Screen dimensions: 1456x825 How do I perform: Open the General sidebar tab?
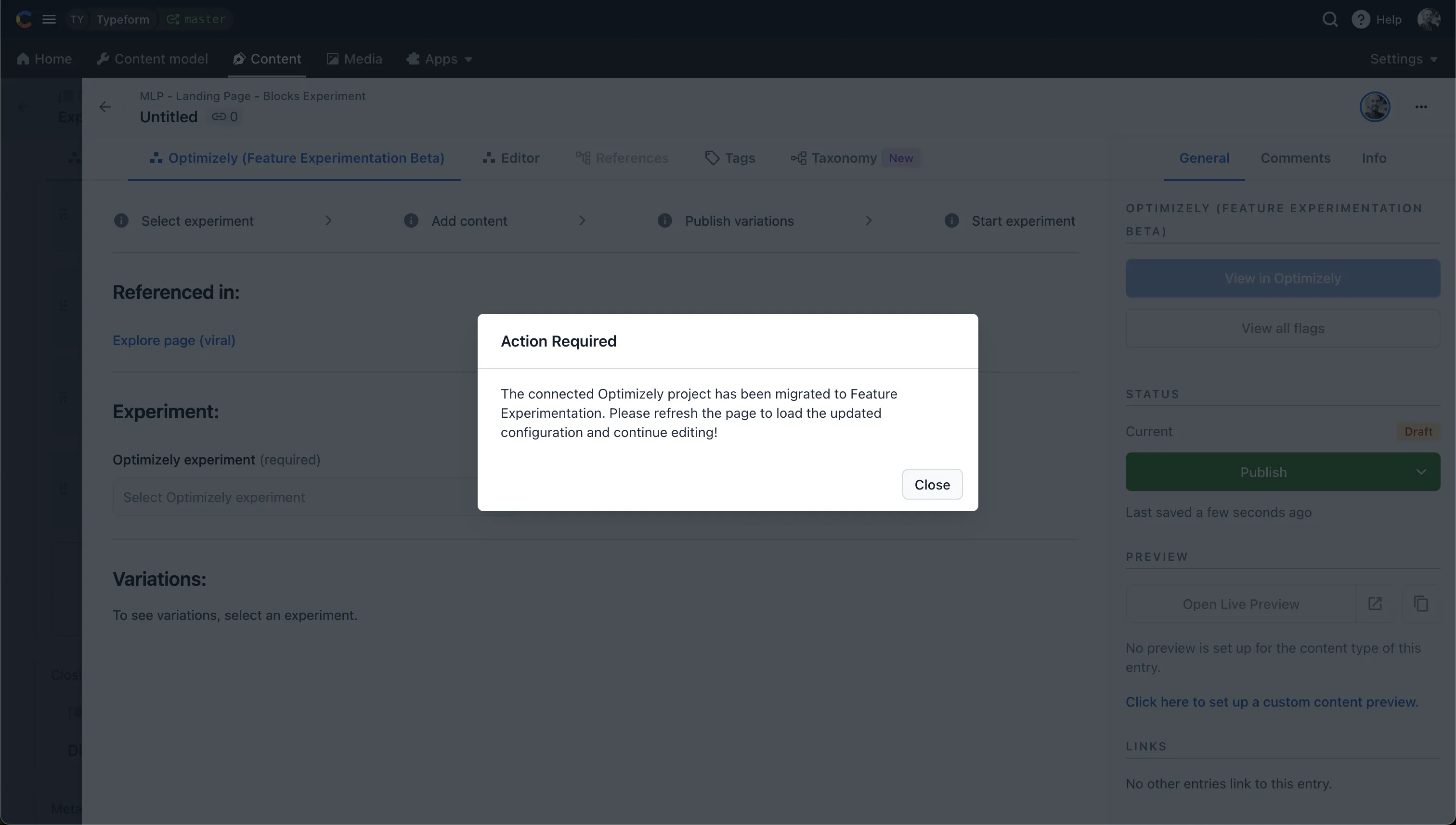1204,158
